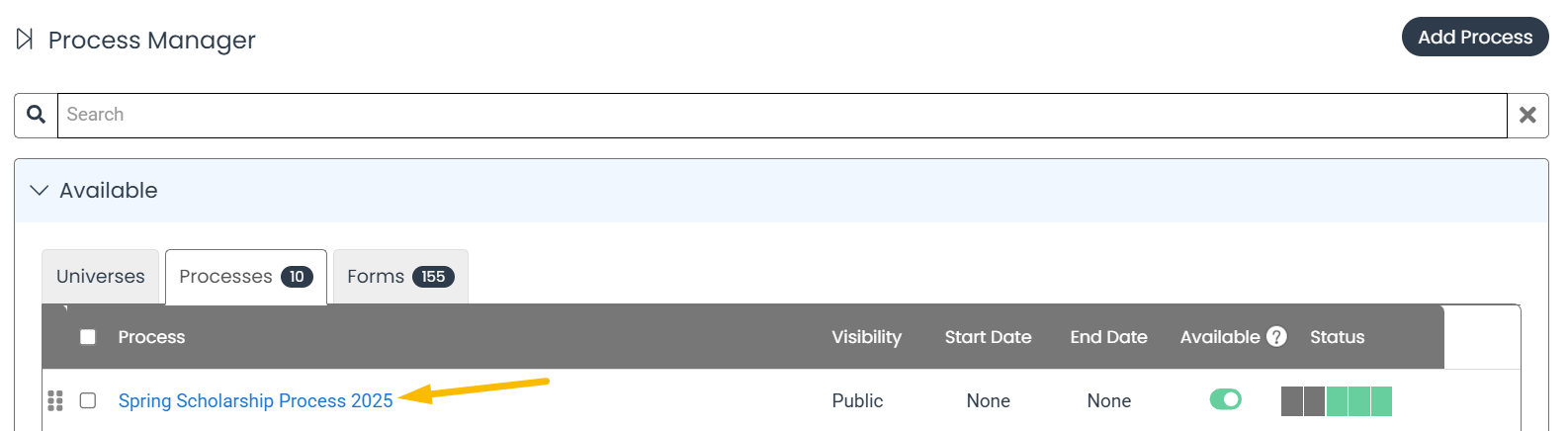Open the Spring Scholarship Process 2025 link
The width and height of the screenshot is (1568, 431).
tap(255, 400)
